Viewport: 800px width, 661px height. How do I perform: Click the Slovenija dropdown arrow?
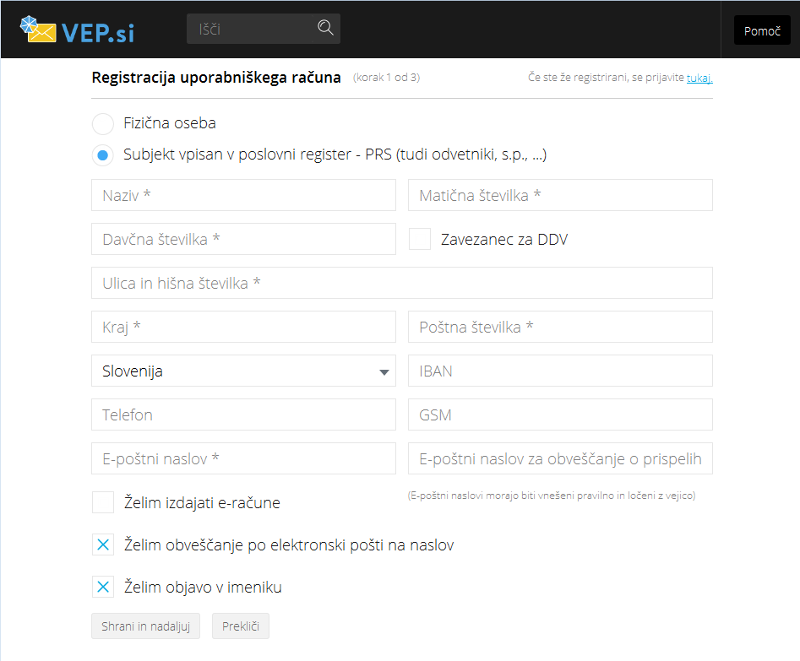384,372
